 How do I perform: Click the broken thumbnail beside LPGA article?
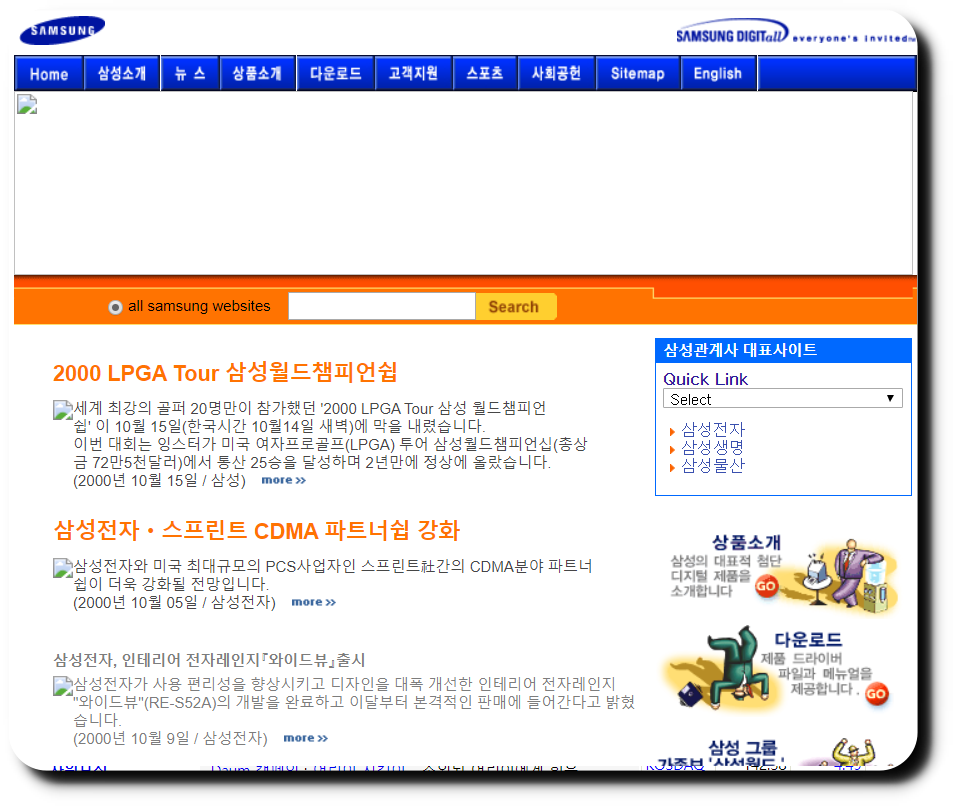coord(63,410)
